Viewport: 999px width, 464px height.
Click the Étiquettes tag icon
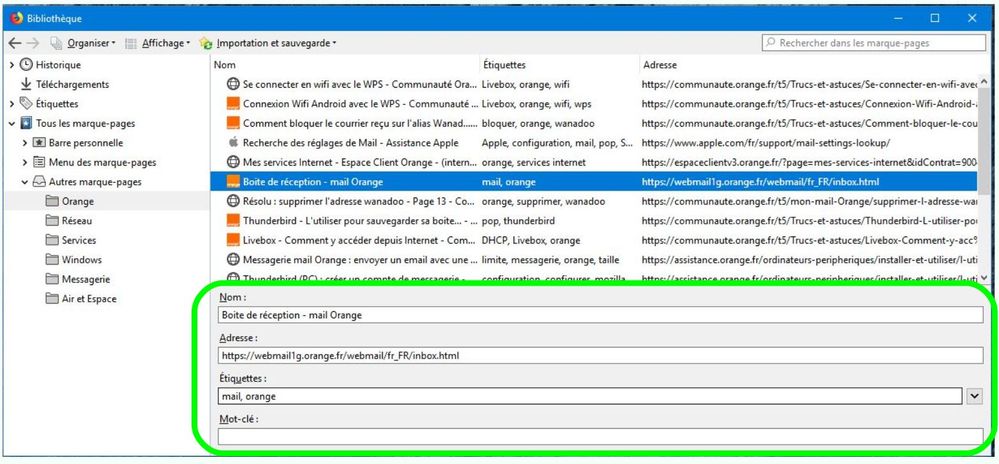click(x=26, y=104)
